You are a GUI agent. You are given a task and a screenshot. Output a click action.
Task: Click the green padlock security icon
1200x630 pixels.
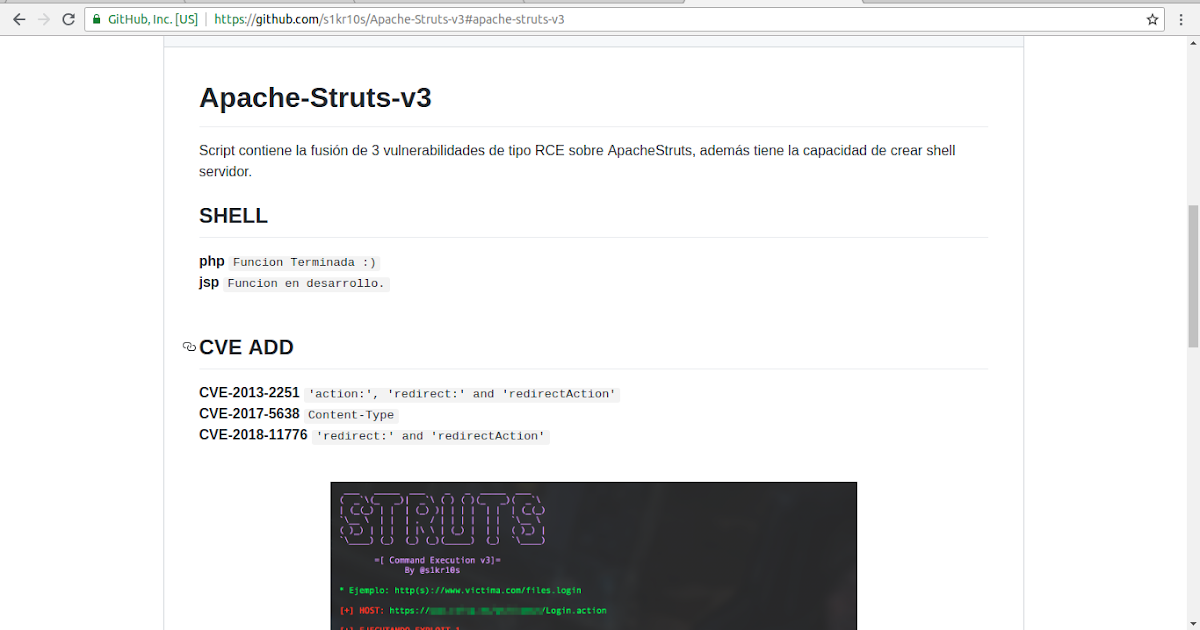point(95,18)
